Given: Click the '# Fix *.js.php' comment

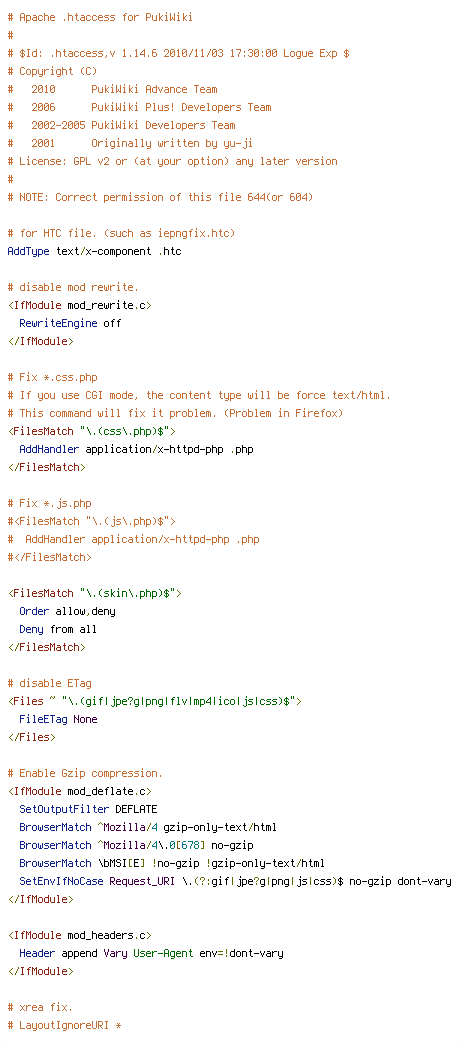Looking at the screenshot, I should [49, 503].
